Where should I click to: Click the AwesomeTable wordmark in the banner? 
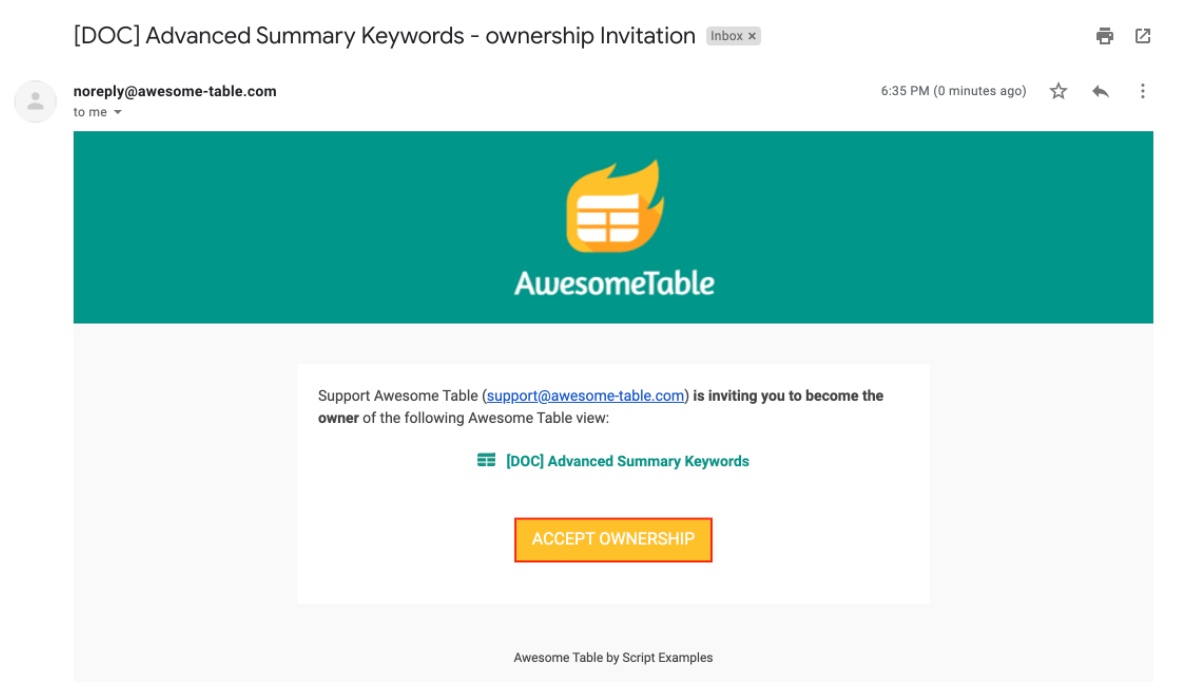click(614, 283)
